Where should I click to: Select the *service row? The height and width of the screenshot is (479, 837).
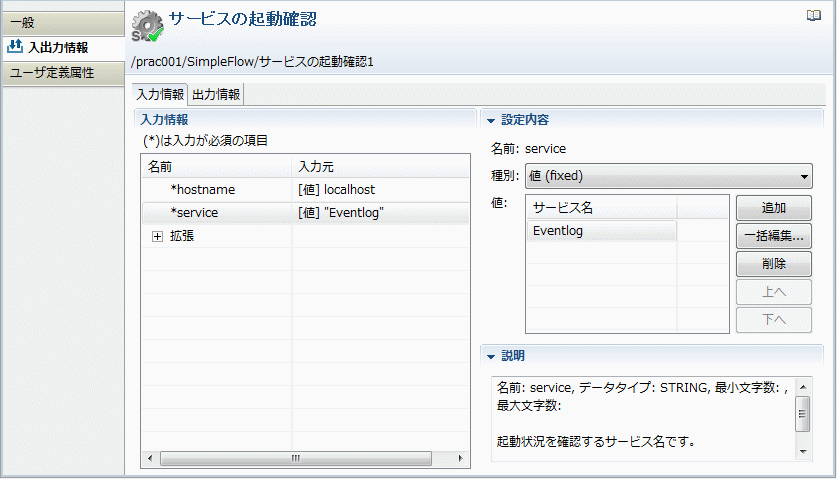click(305, 213)
